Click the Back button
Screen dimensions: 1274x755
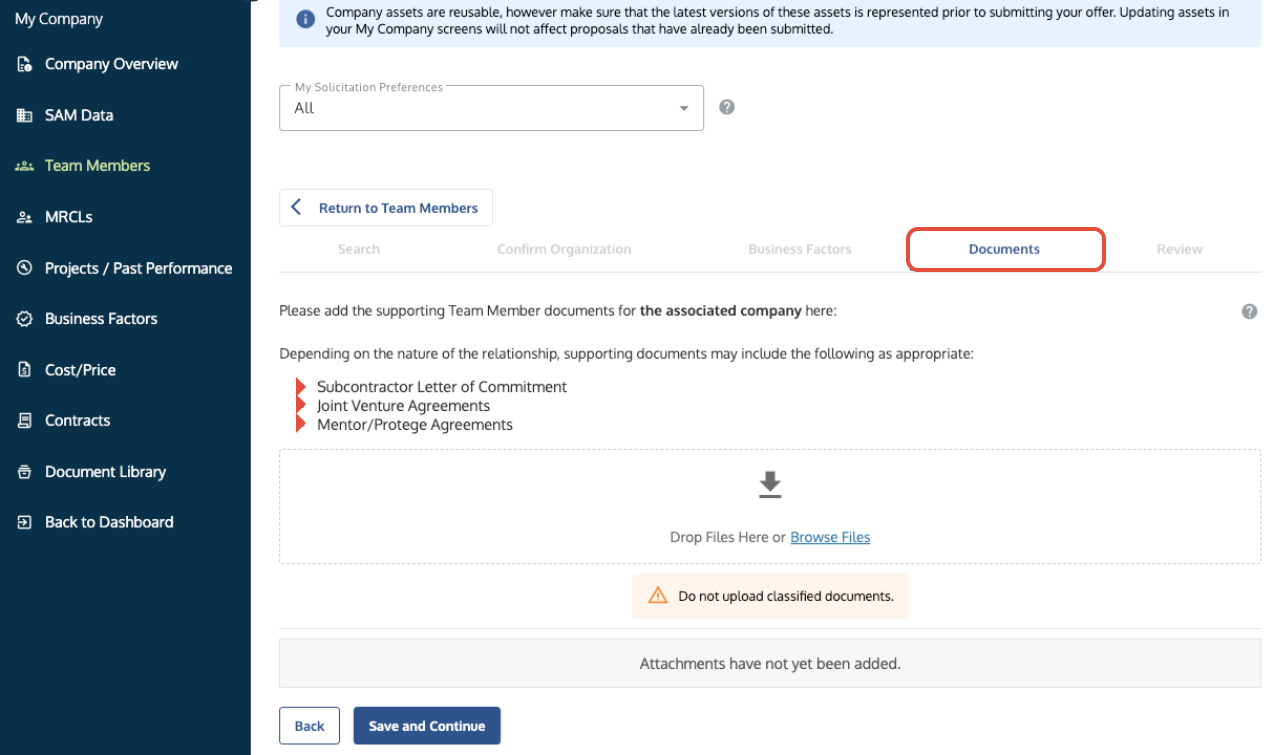tap(309, 726)
